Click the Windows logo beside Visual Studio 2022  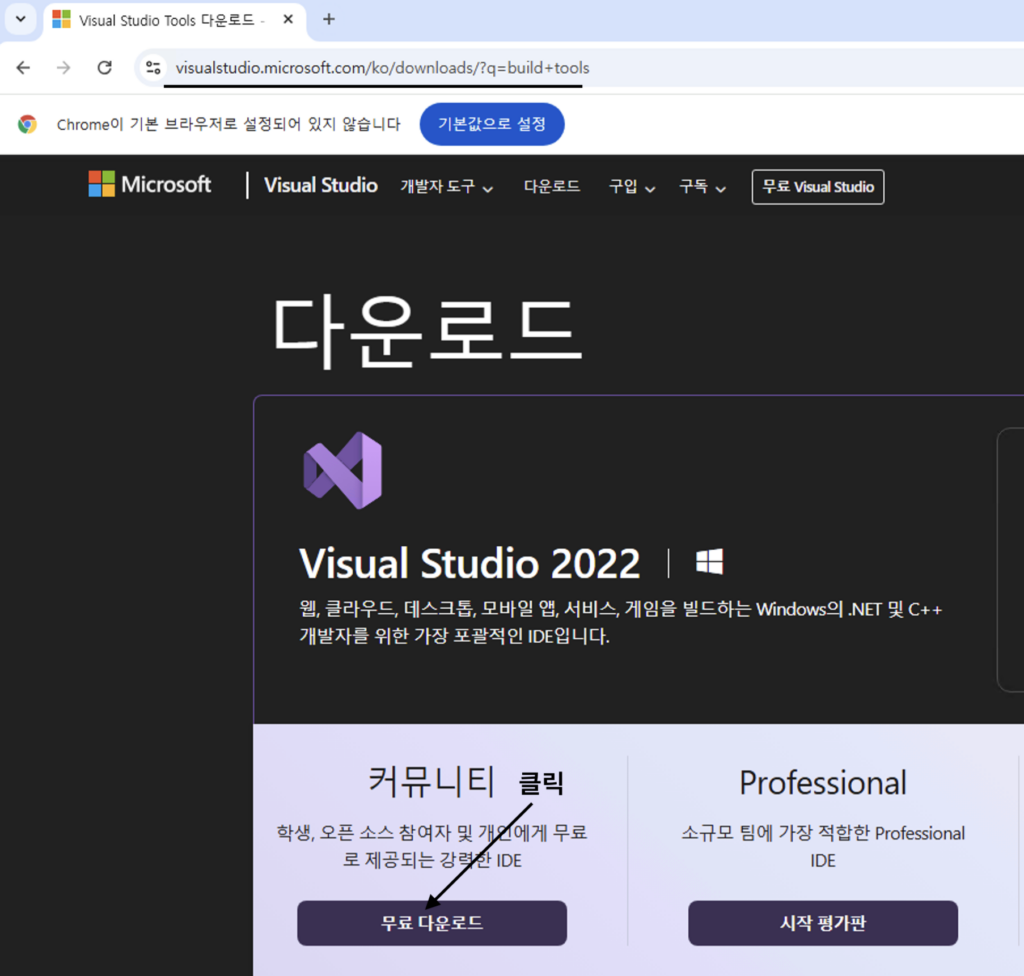(x=709, y=562)
